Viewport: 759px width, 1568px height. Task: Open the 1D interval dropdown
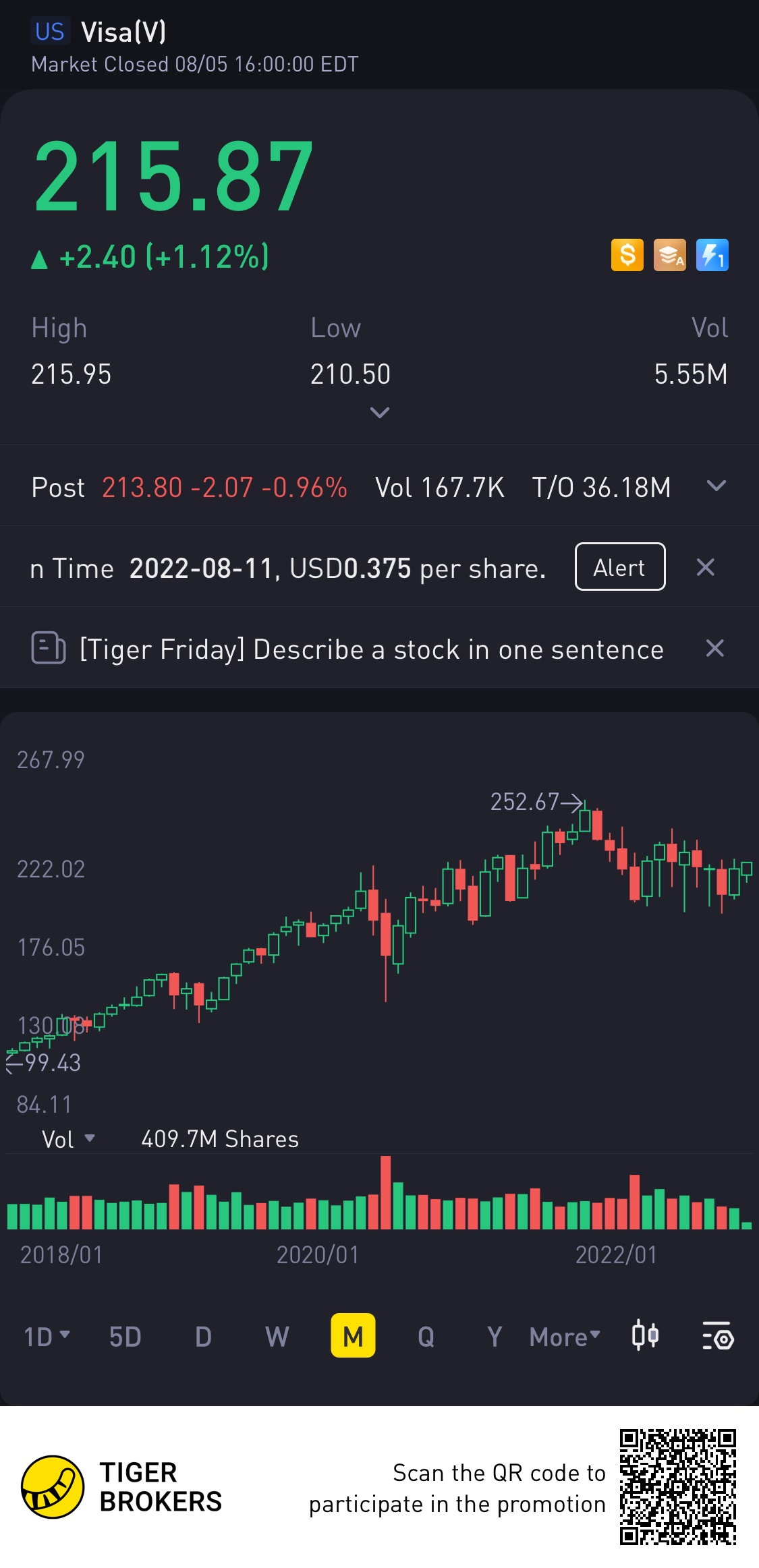pyautogui.click(x=47, y=1336)
